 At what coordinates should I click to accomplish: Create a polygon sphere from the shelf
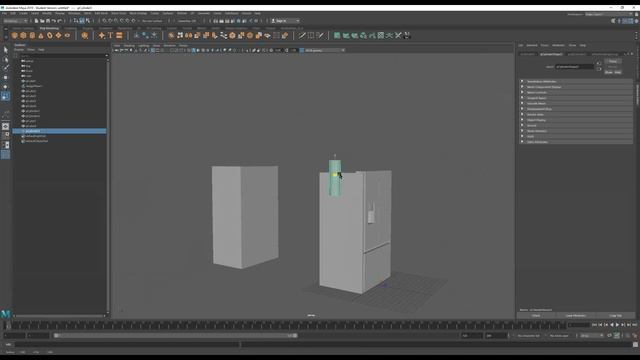(x=15, y=36)
